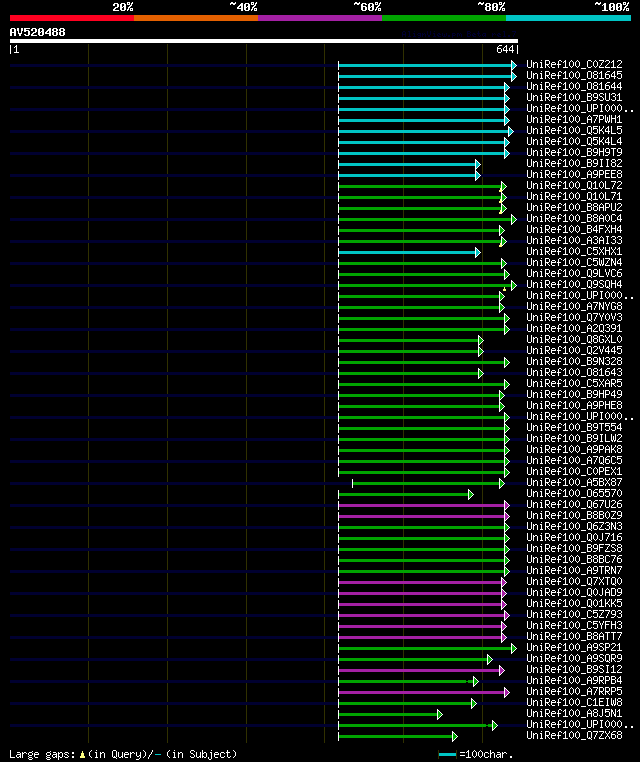640x762 pixels.
Task: Select the UniRef100_B9HP49 label
Action: point(574,394)
